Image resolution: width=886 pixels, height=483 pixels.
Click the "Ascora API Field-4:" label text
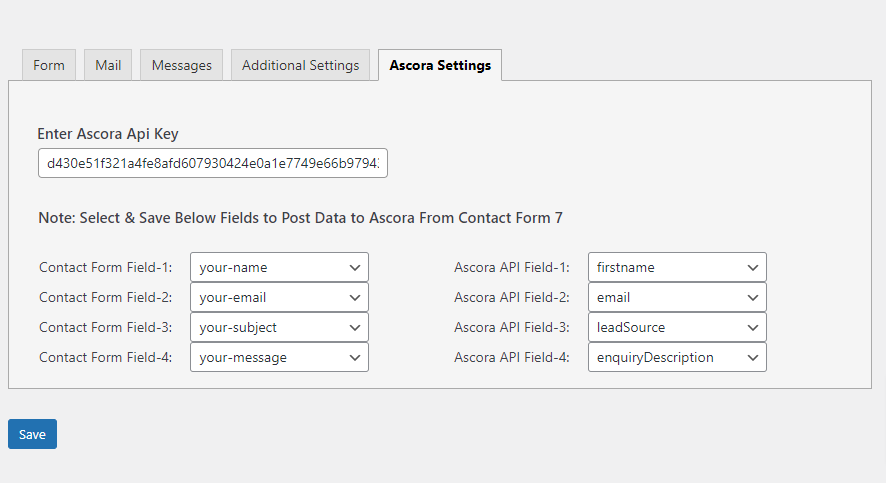point(511,358)
